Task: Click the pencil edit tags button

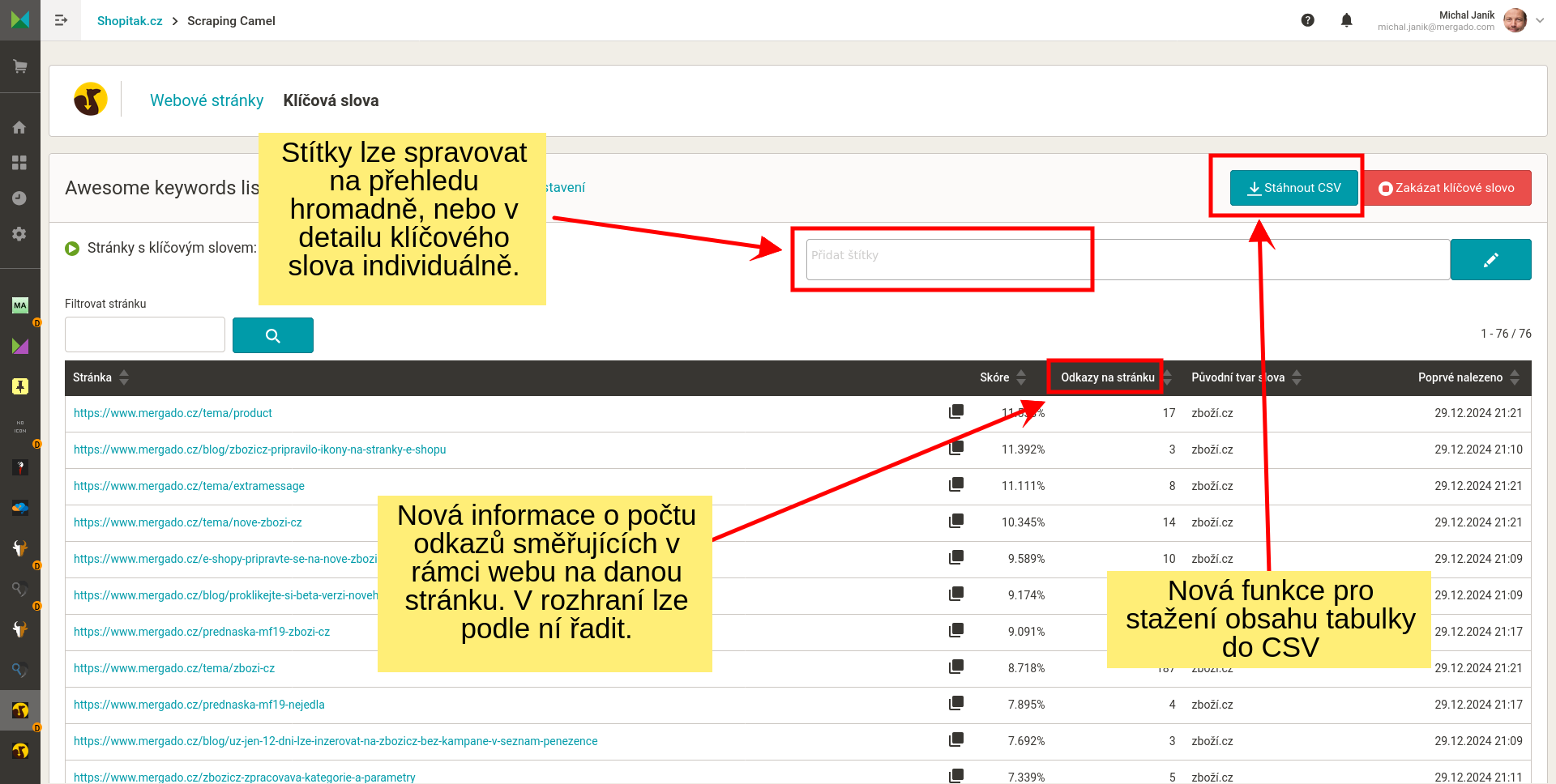Action: (x=1490, y=260)
